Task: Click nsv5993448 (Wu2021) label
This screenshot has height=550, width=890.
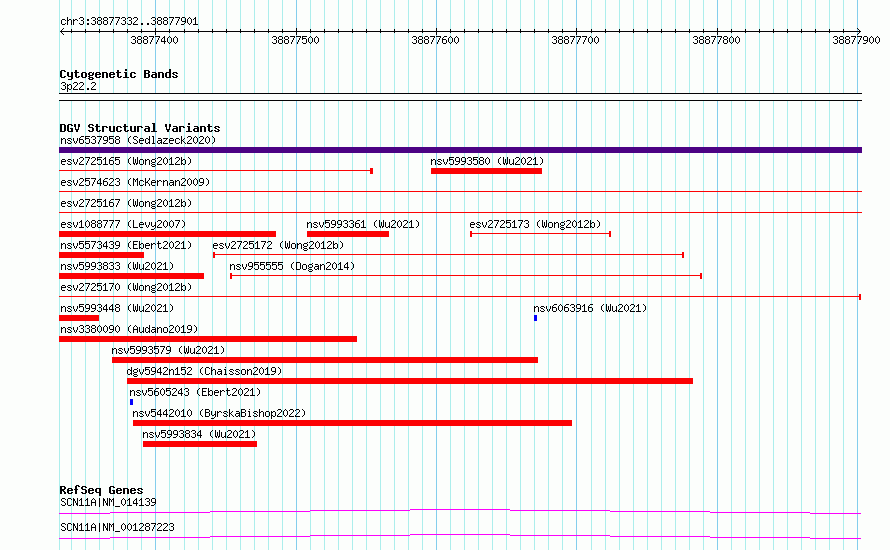Action: click(117, 308)
